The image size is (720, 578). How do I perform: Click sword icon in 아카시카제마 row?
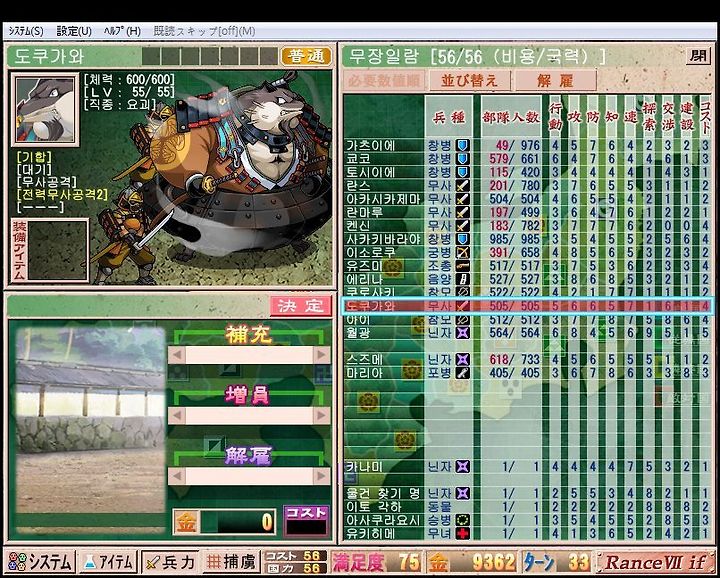[x=462, y=199]
